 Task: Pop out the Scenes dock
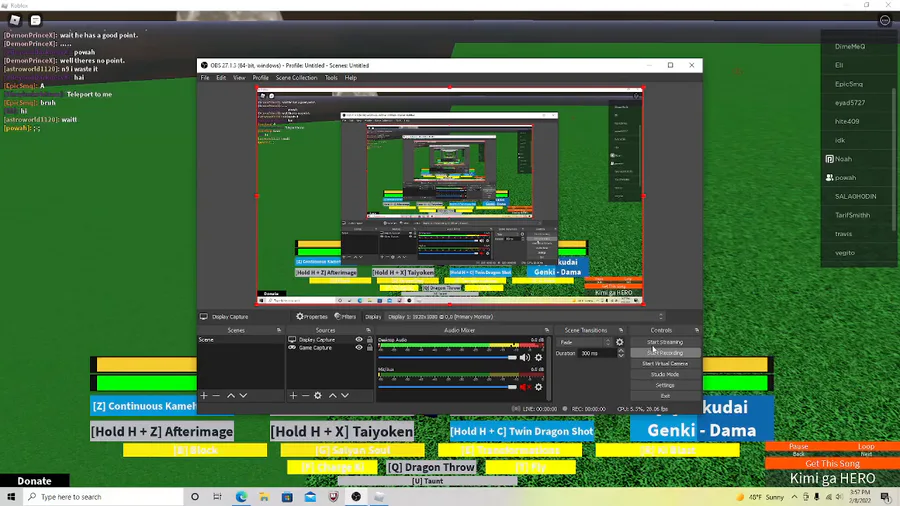point(279,330)
